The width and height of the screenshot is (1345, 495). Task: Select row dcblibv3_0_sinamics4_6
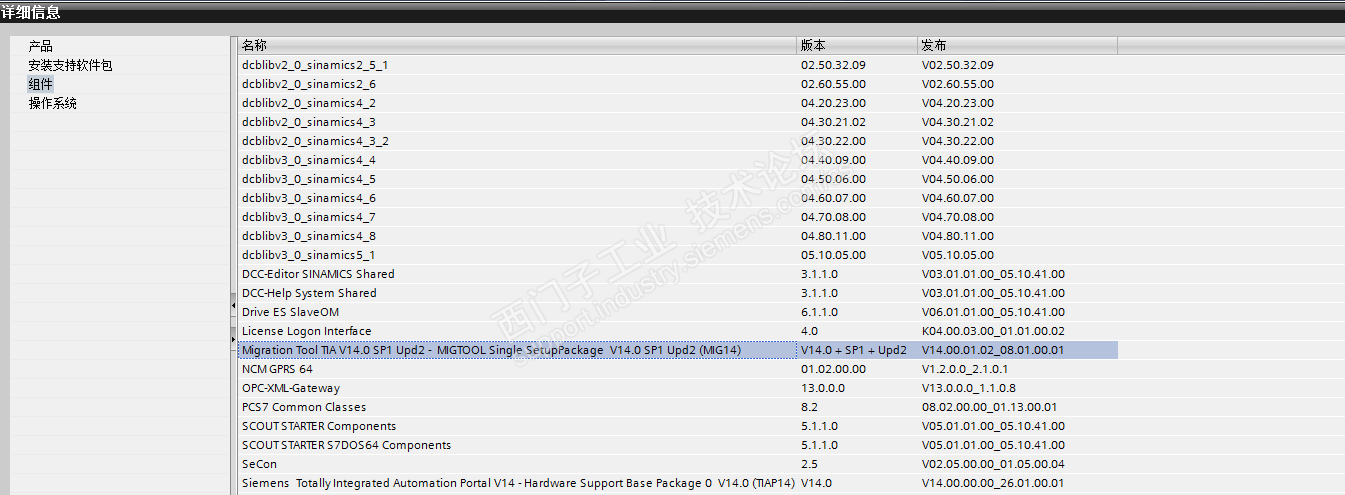tap(678, 198)
